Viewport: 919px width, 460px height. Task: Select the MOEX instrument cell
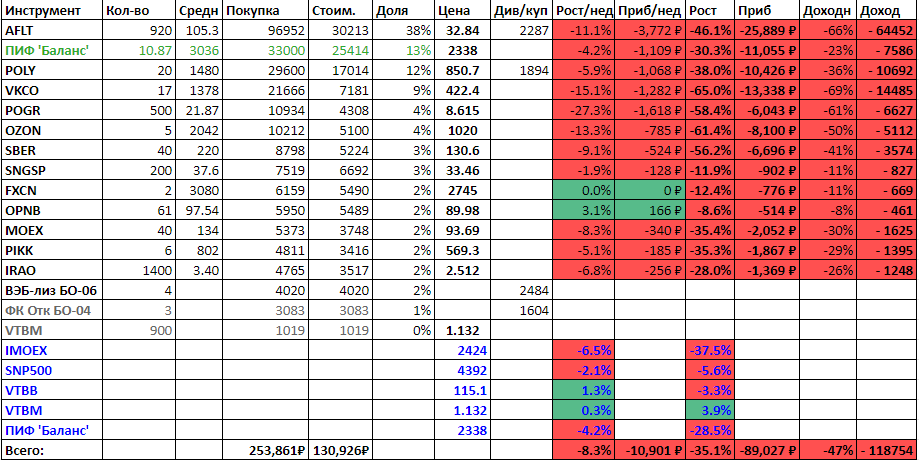click(52, 231)
